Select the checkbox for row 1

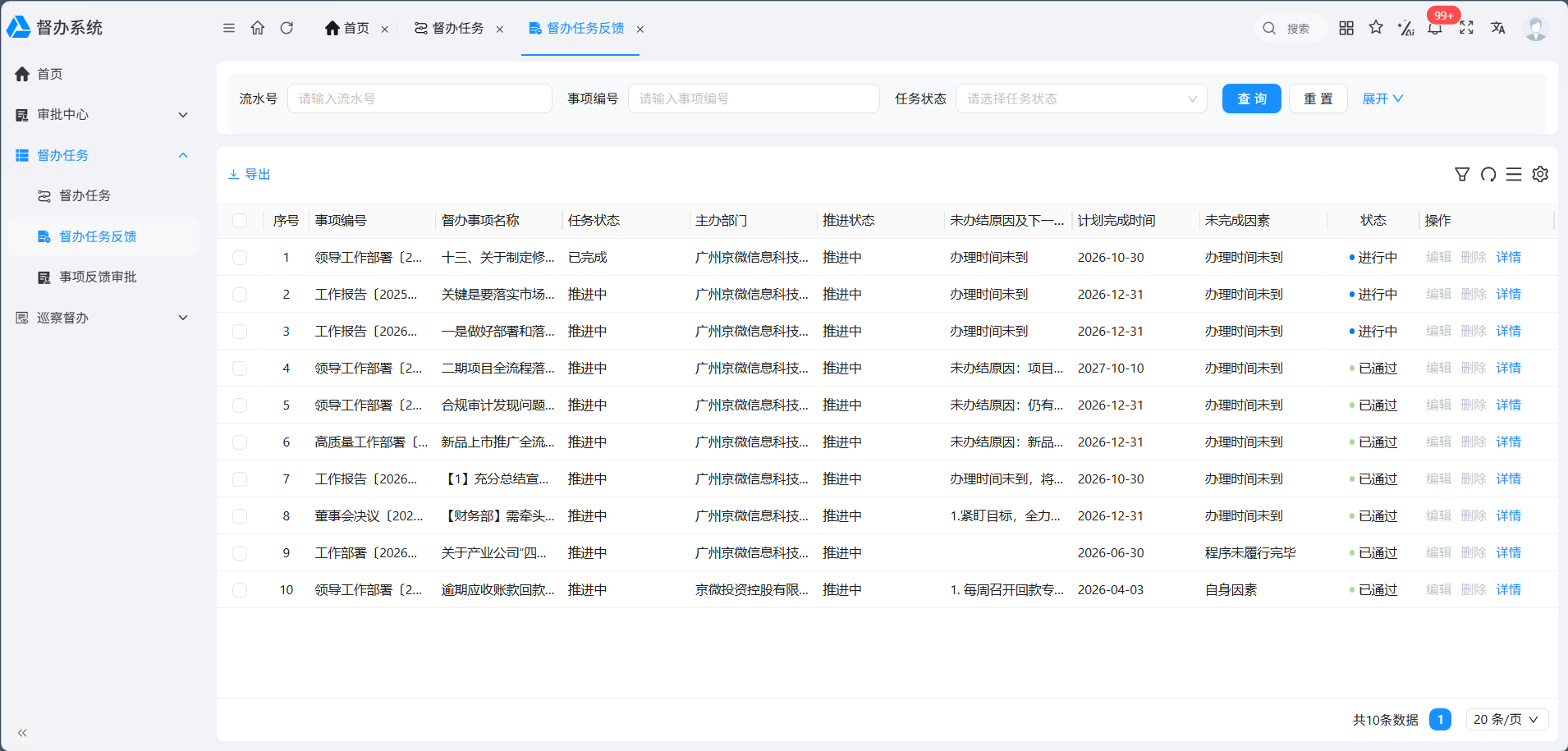pos(240,258)
